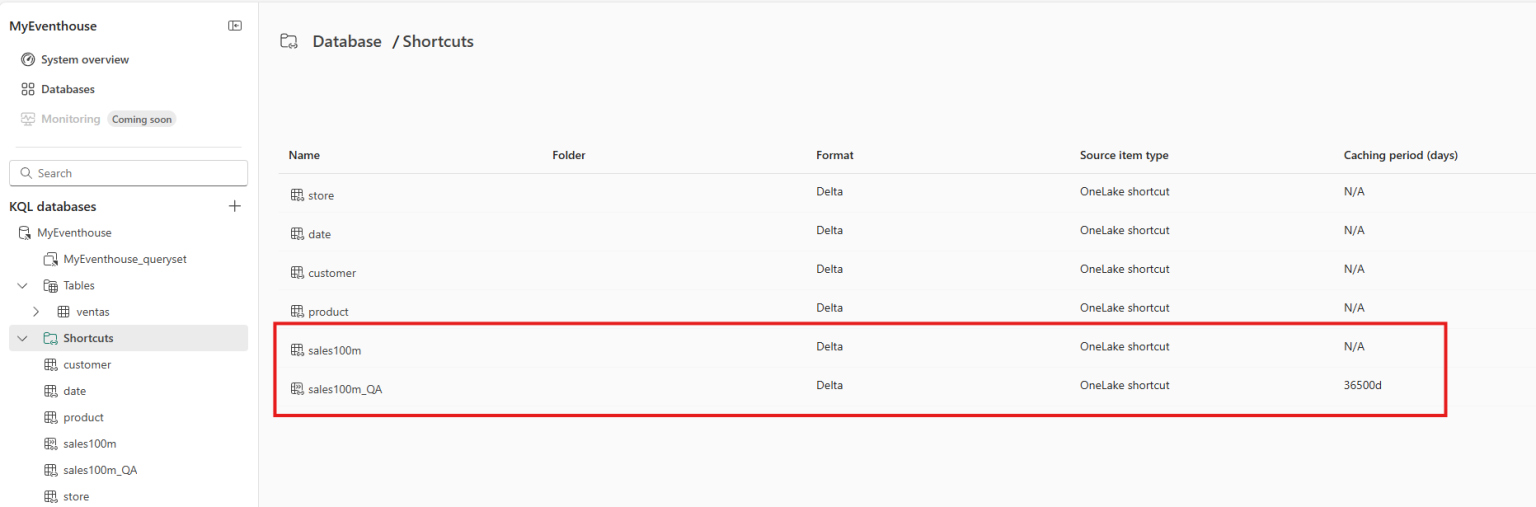1536x507 pixels.
Task: Collapse the left pane via sidebar icon
Action: click(235, 26)
